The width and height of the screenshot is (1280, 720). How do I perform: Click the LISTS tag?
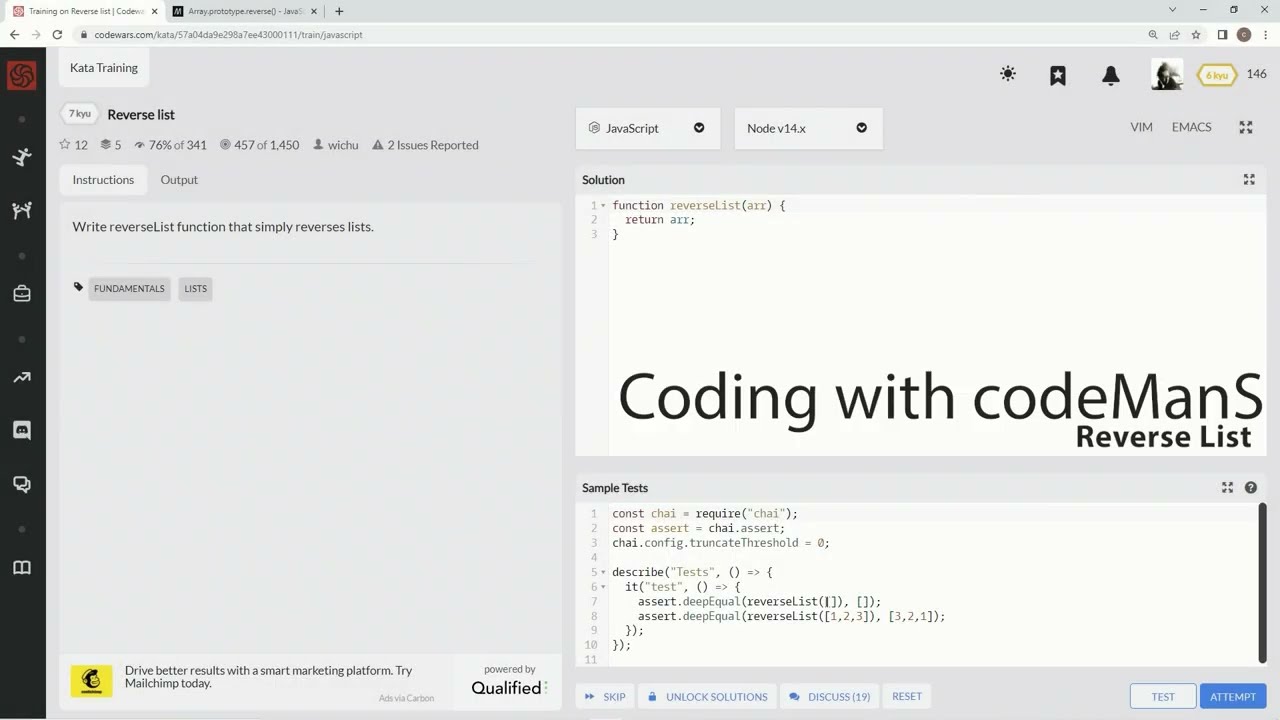(x=195, y=288)
